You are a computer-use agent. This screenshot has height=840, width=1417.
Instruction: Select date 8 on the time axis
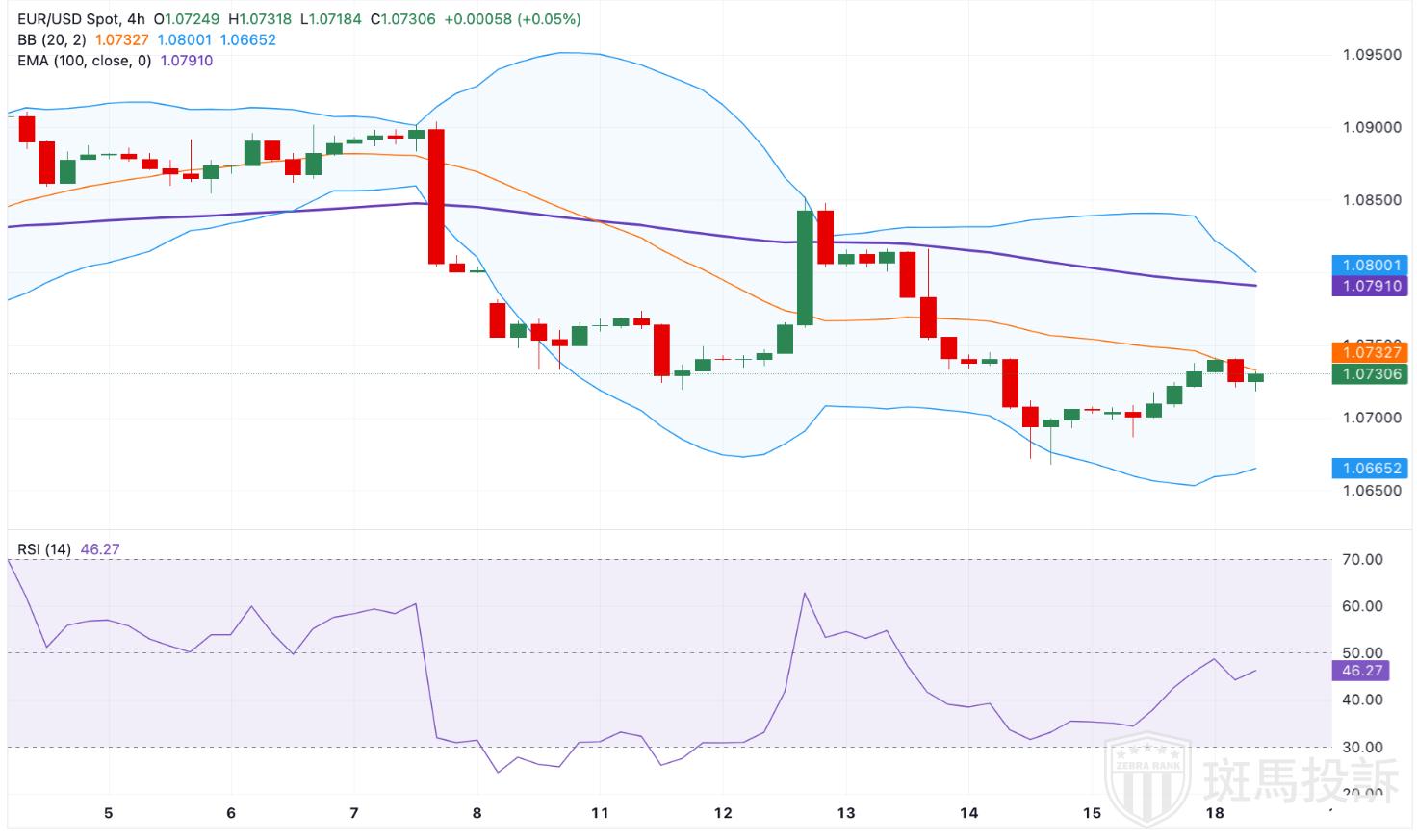pos(477,813)
